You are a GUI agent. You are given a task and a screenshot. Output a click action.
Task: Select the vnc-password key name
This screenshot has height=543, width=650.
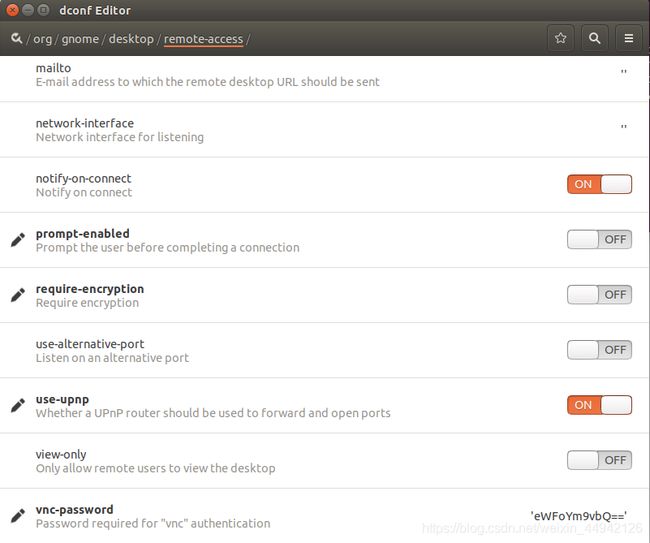(74, 509)
